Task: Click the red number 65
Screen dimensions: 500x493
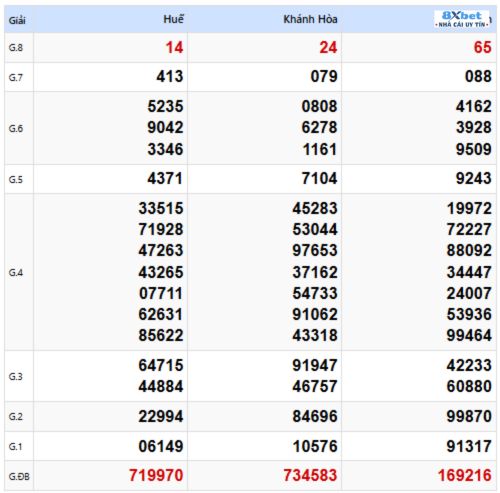Action: (483, 47)
